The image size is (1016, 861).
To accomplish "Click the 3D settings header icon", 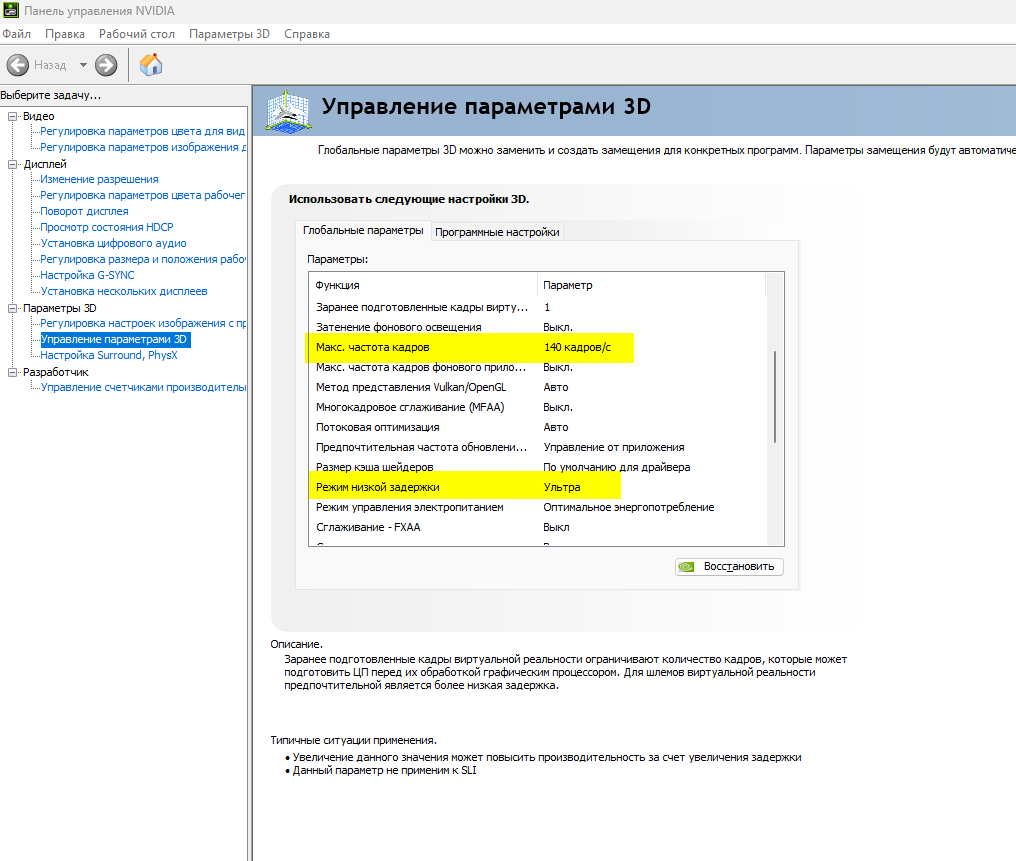I will [x=288, y=111].
